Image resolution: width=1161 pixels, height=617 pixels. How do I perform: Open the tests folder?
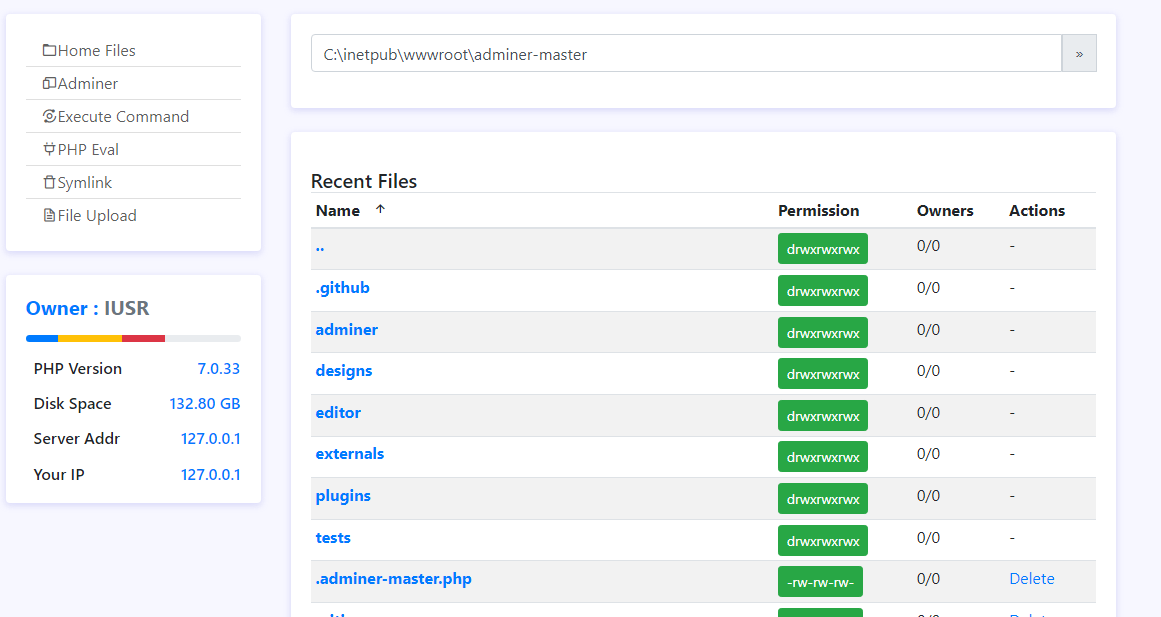pyautogui.click(x=332, y=538)
